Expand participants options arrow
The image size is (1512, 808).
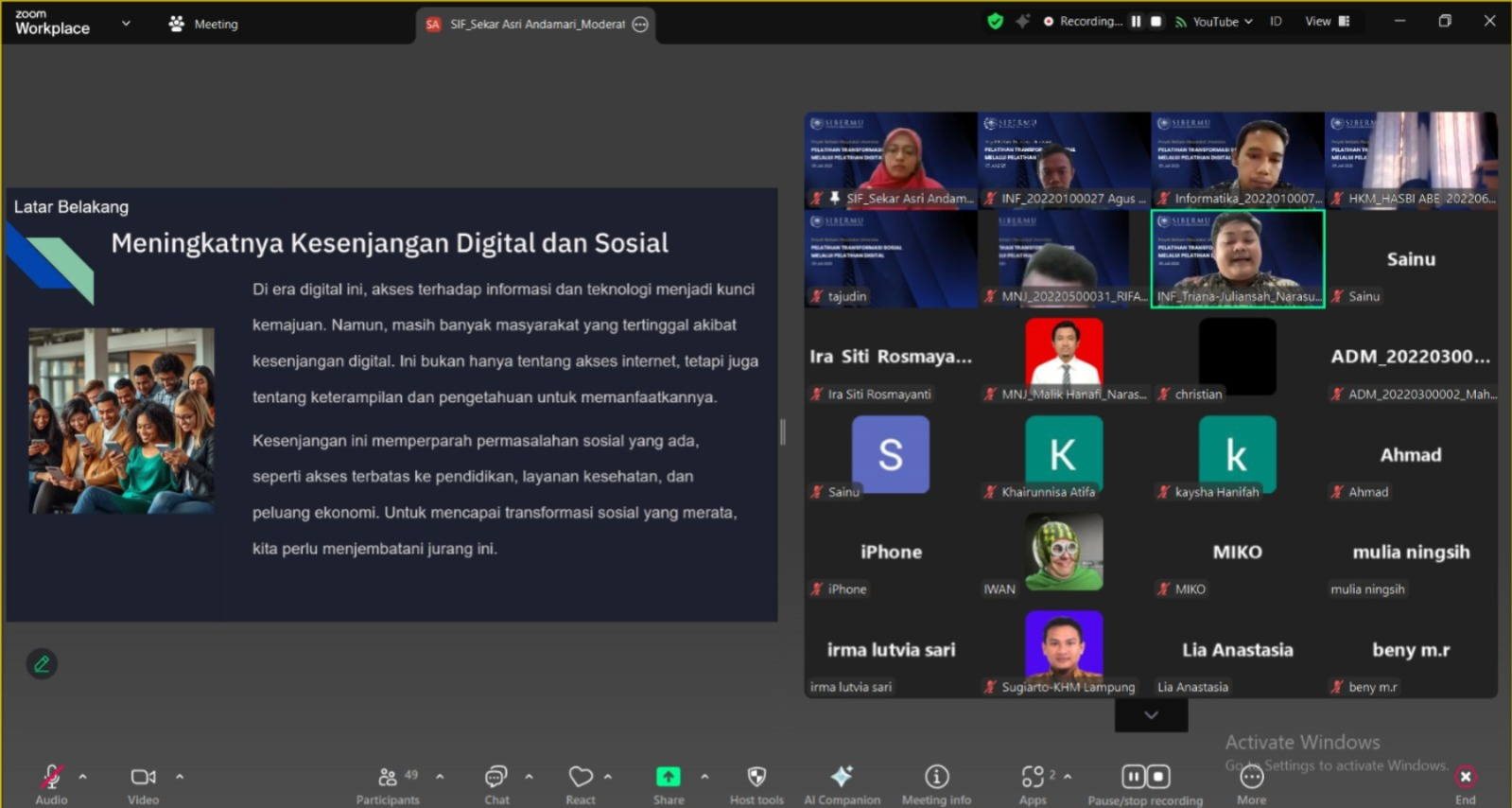[440, 777]
